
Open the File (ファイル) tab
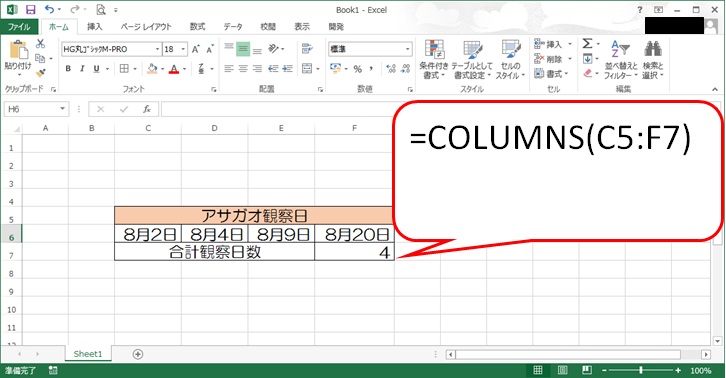19,27
